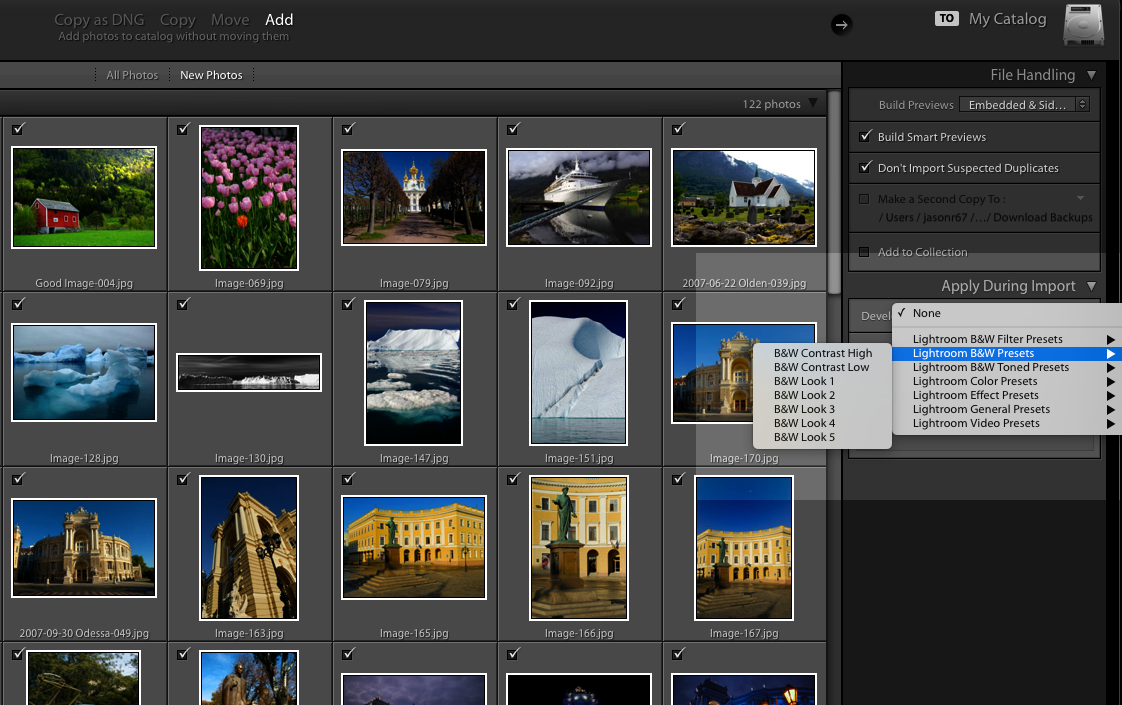The height and width of the screenshot is (705, 1122).
Task: Uncheck Good Image-004.jpg import checkbox
Action: 19,129
